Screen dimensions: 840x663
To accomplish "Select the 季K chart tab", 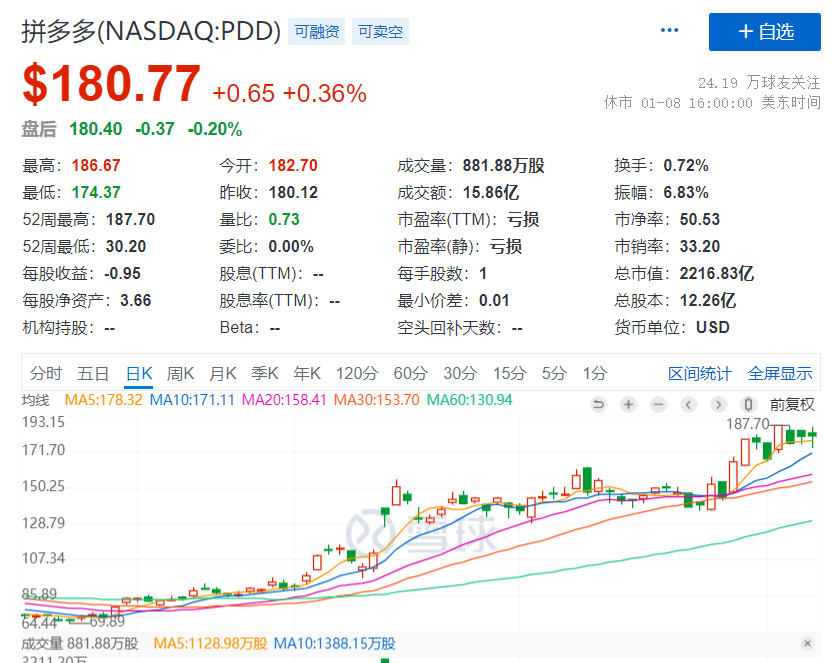I will click(265, 373).
